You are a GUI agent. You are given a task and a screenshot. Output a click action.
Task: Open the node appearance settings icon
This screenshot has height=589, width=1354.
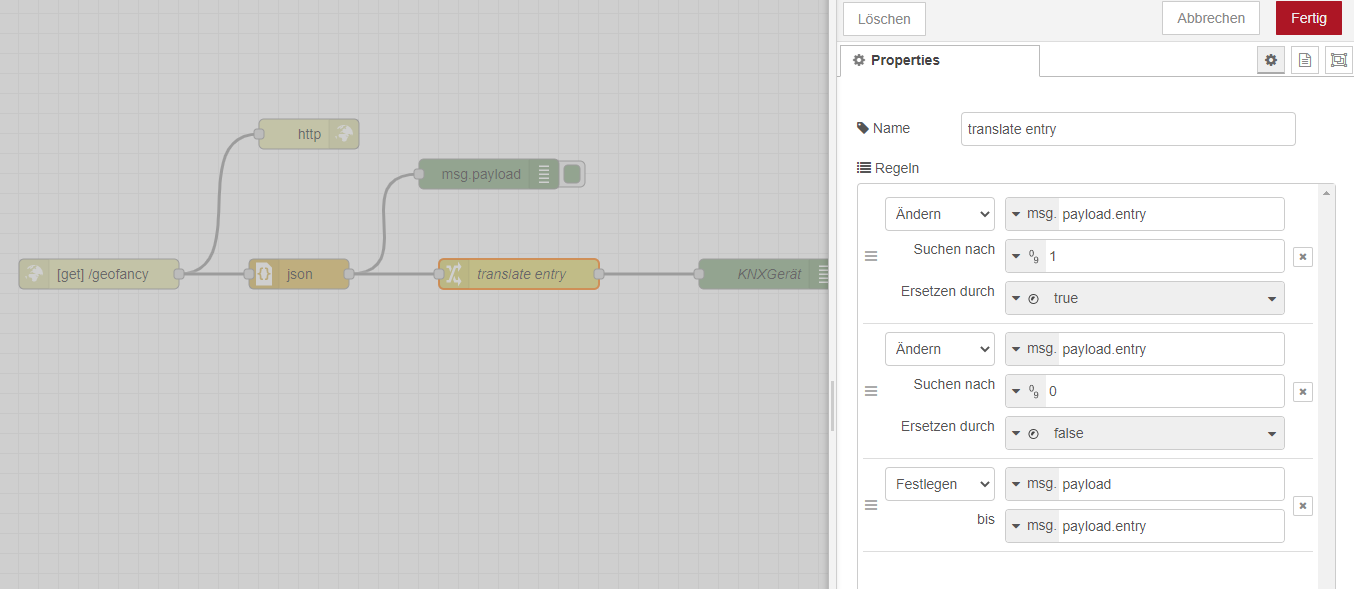click(1337, 60)
